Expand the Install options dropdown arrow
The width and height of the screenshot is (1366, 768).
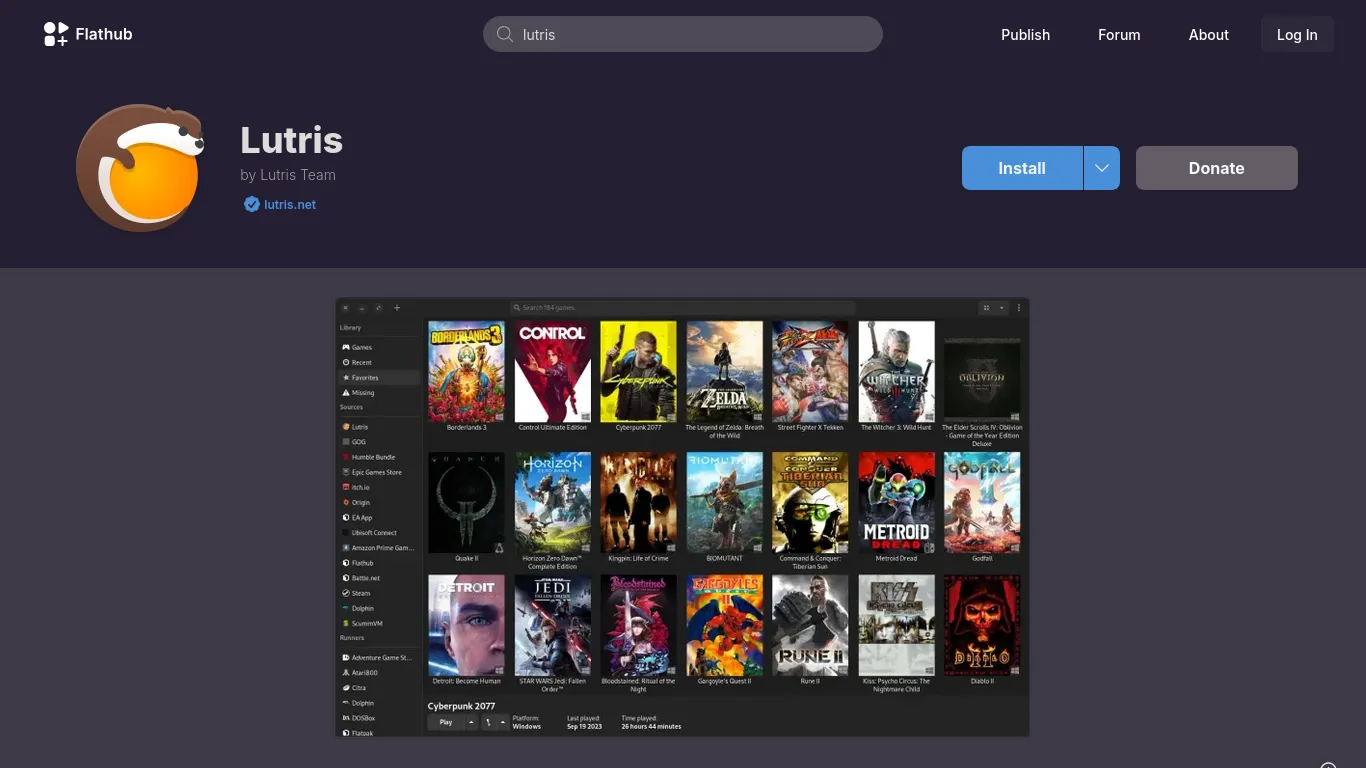pyautogui.click(x=1101, y=168)
